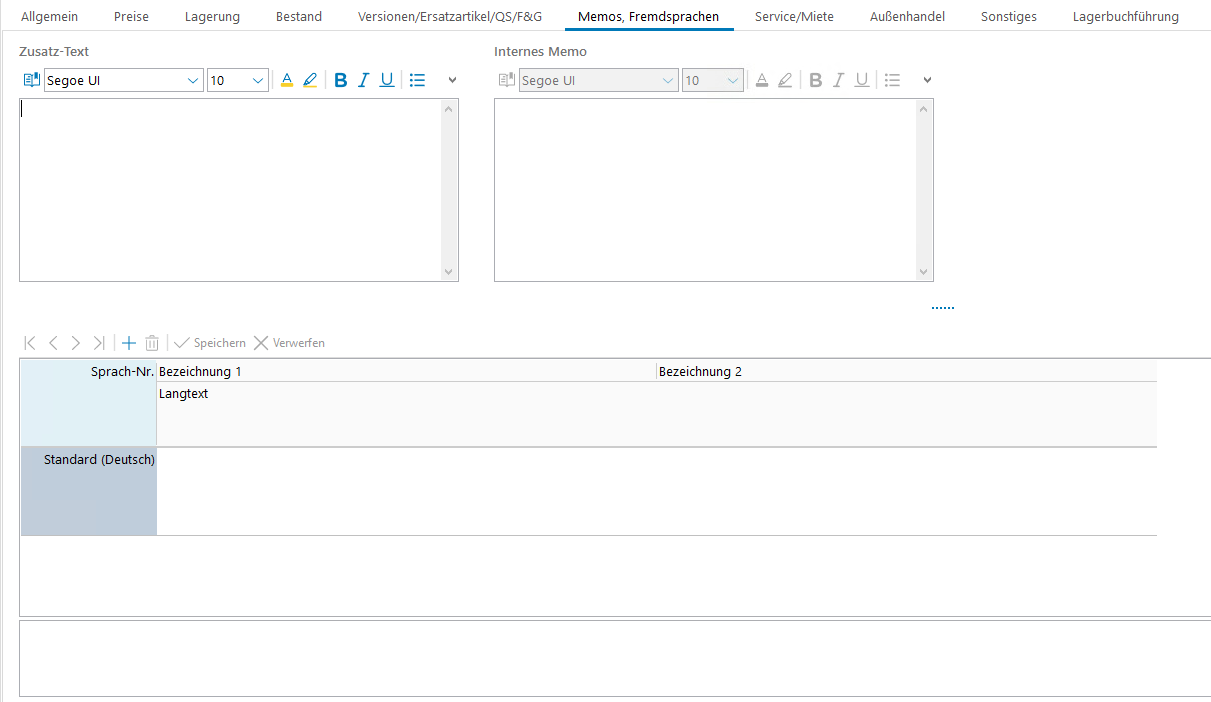Open the Lagerbuchführung tab

tap(1125, 17)
